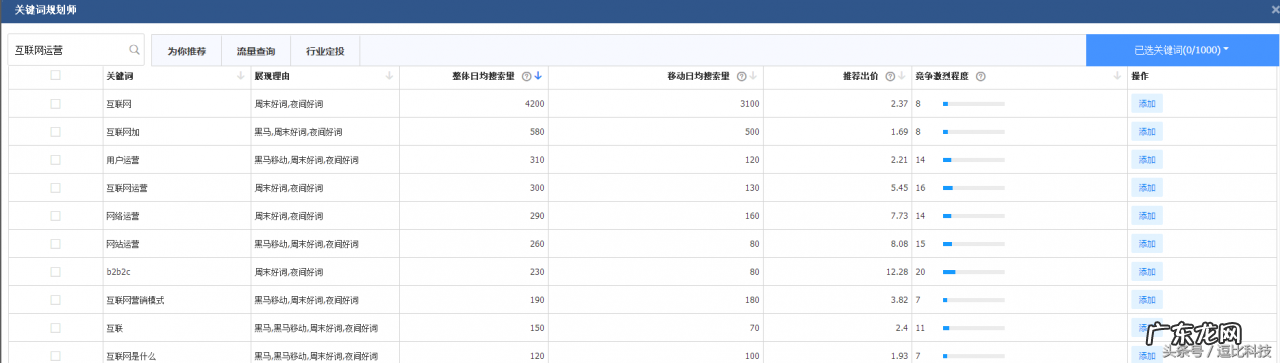Screen dimensions: 1280x363
Task: Add keyword 互联网 with 添加 button
Action: tap(1147, 103)
